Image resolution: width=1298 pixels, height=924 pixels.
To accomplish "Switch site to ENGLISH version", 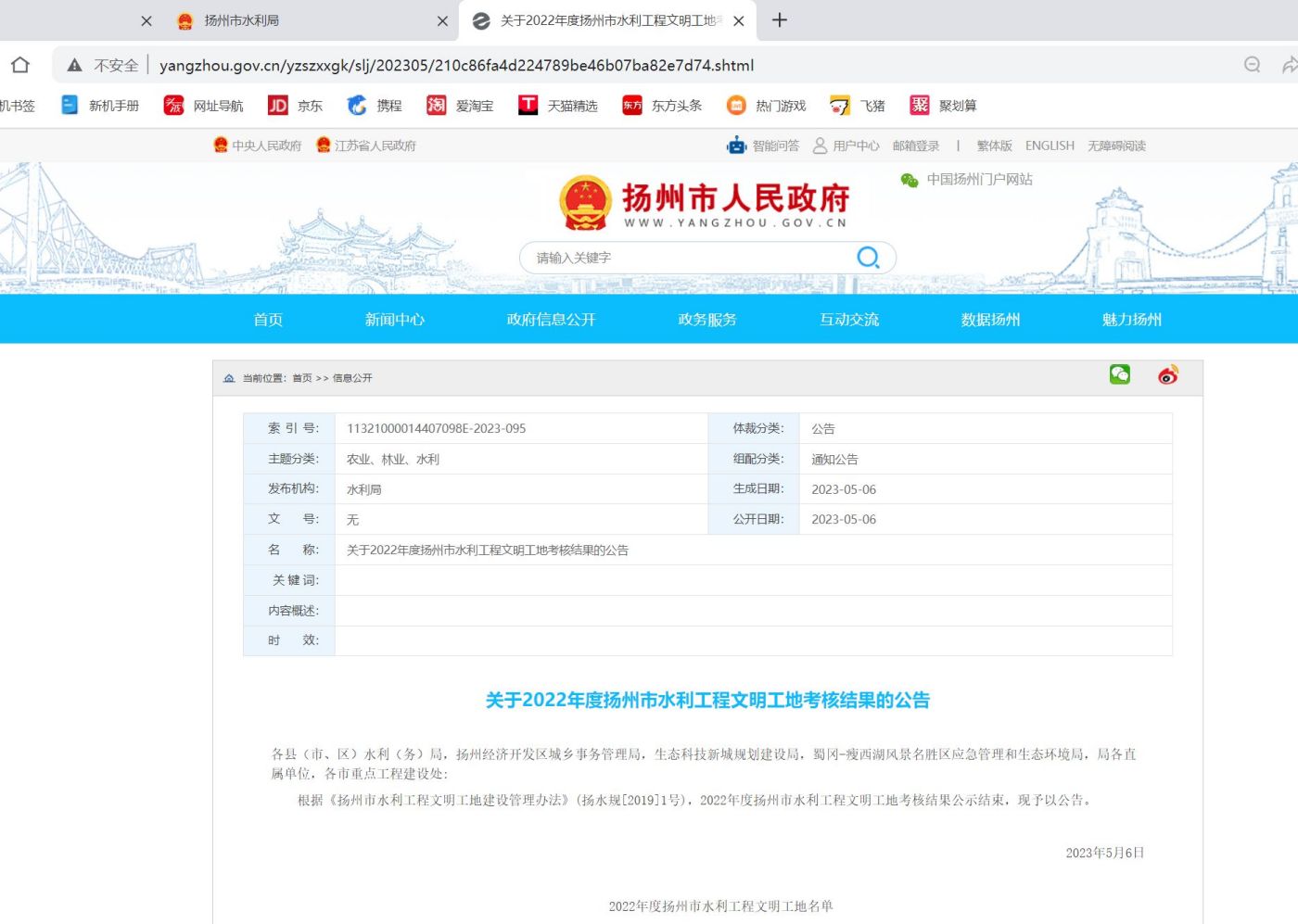I will pos(1050,146).
